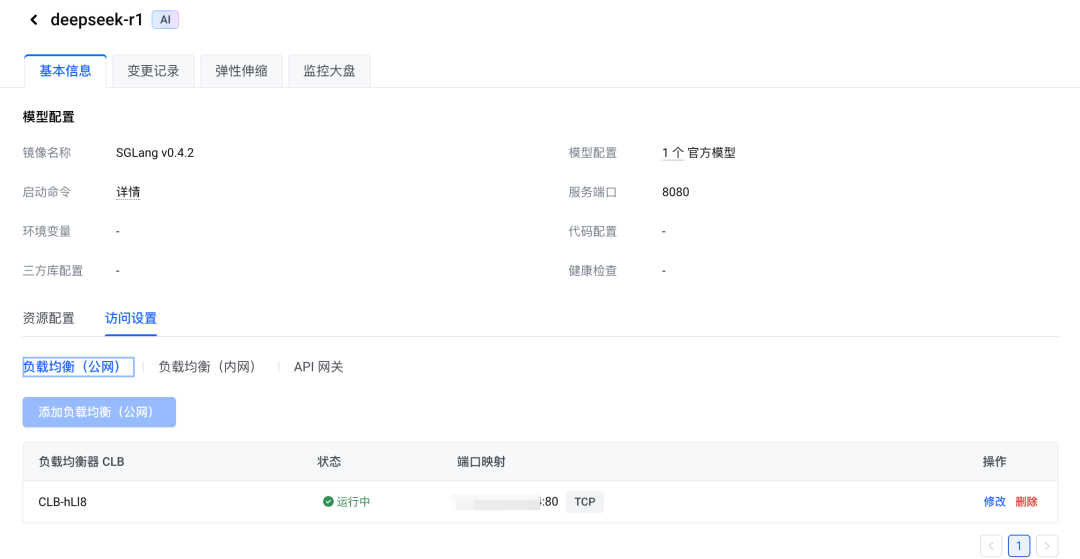Click the green running status icon

pos(328,502)
